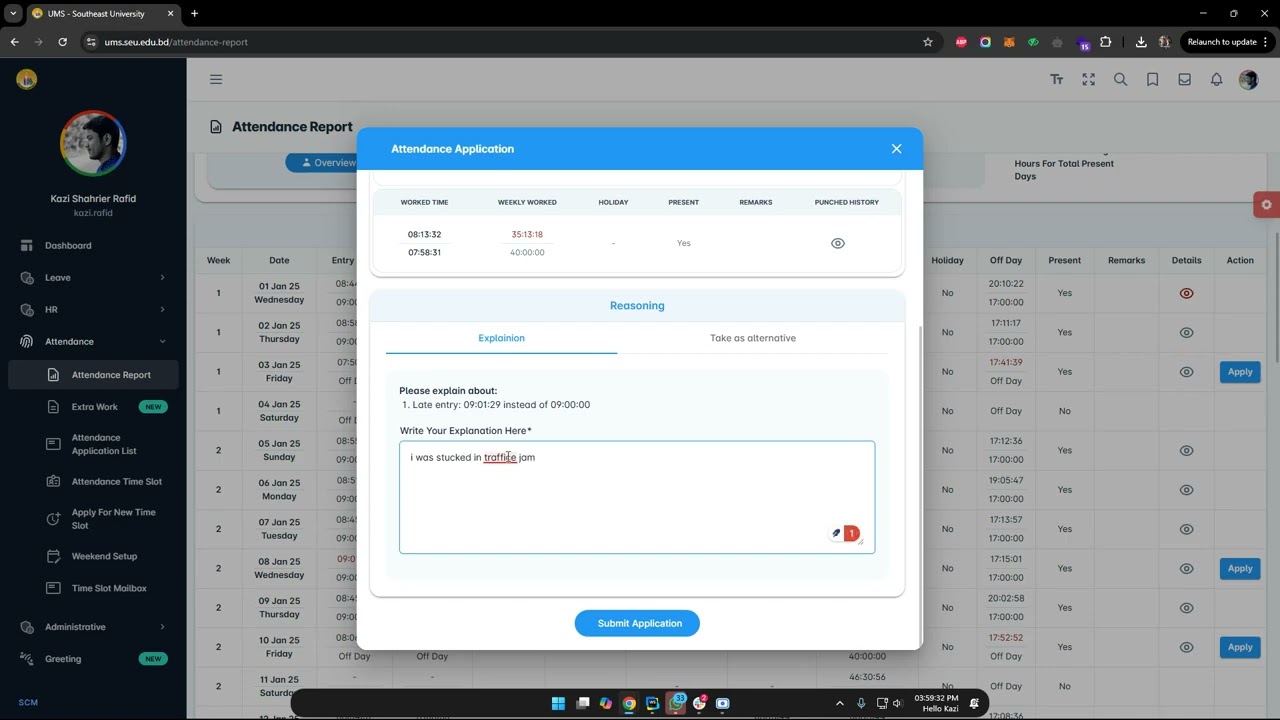The image size is (1280, 720).
Task: Open Weekend Setup sidebar item
Action: (93, 556)
